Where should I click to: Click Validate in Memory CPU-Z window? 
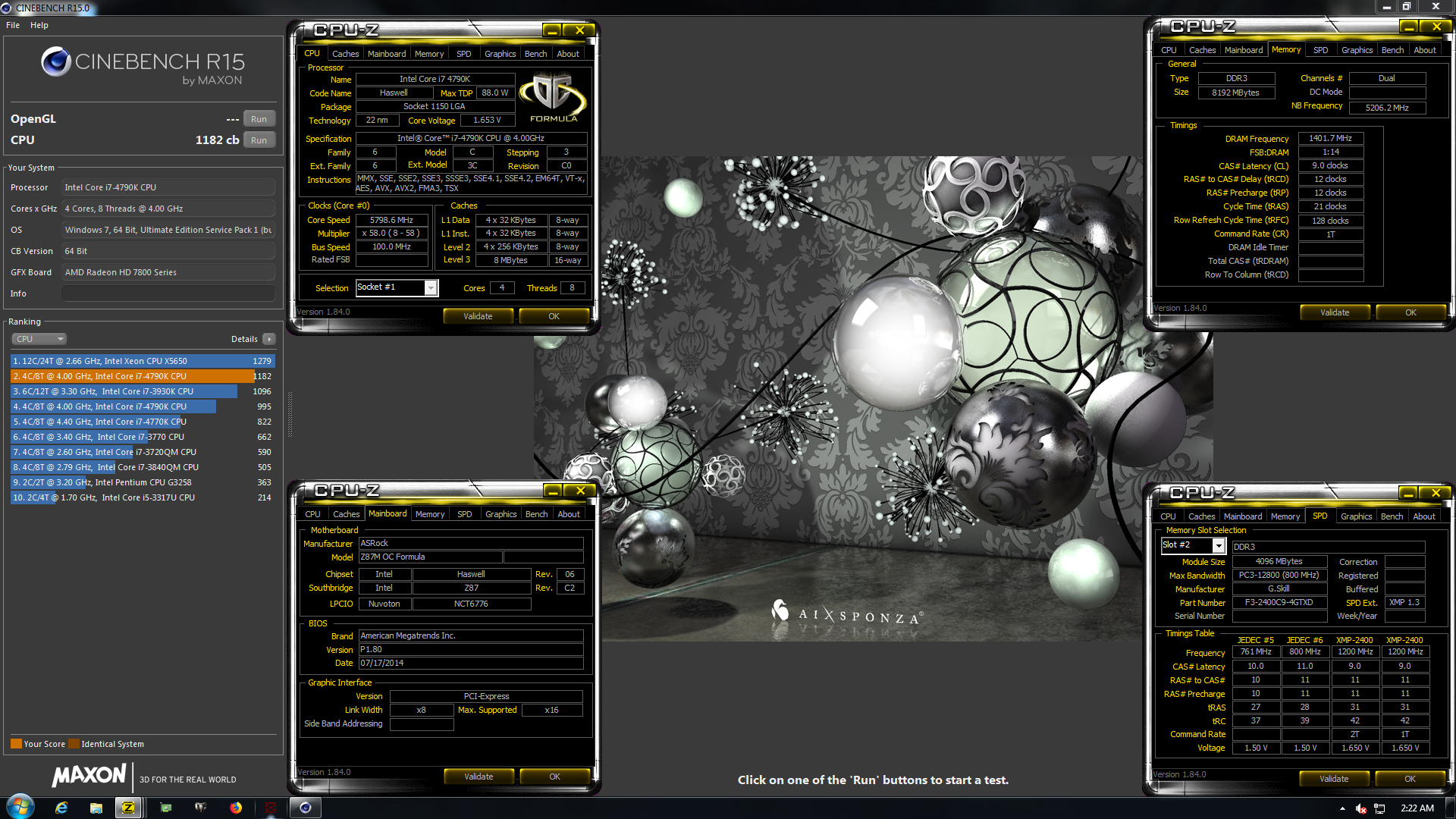pyautogui.click(x=1335, y=312)
